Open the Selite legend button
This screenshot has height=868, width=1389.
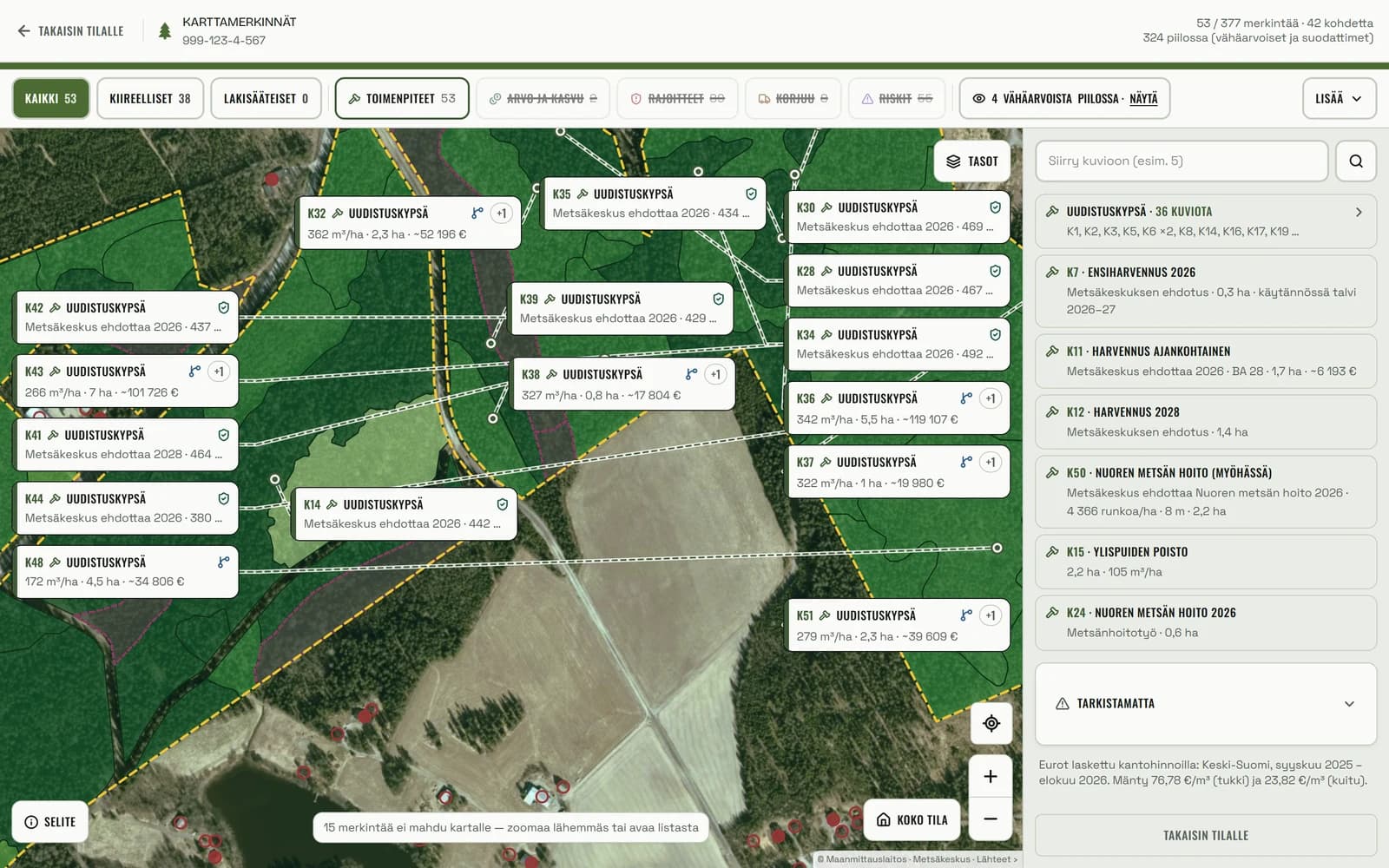[x=50, y=822]
